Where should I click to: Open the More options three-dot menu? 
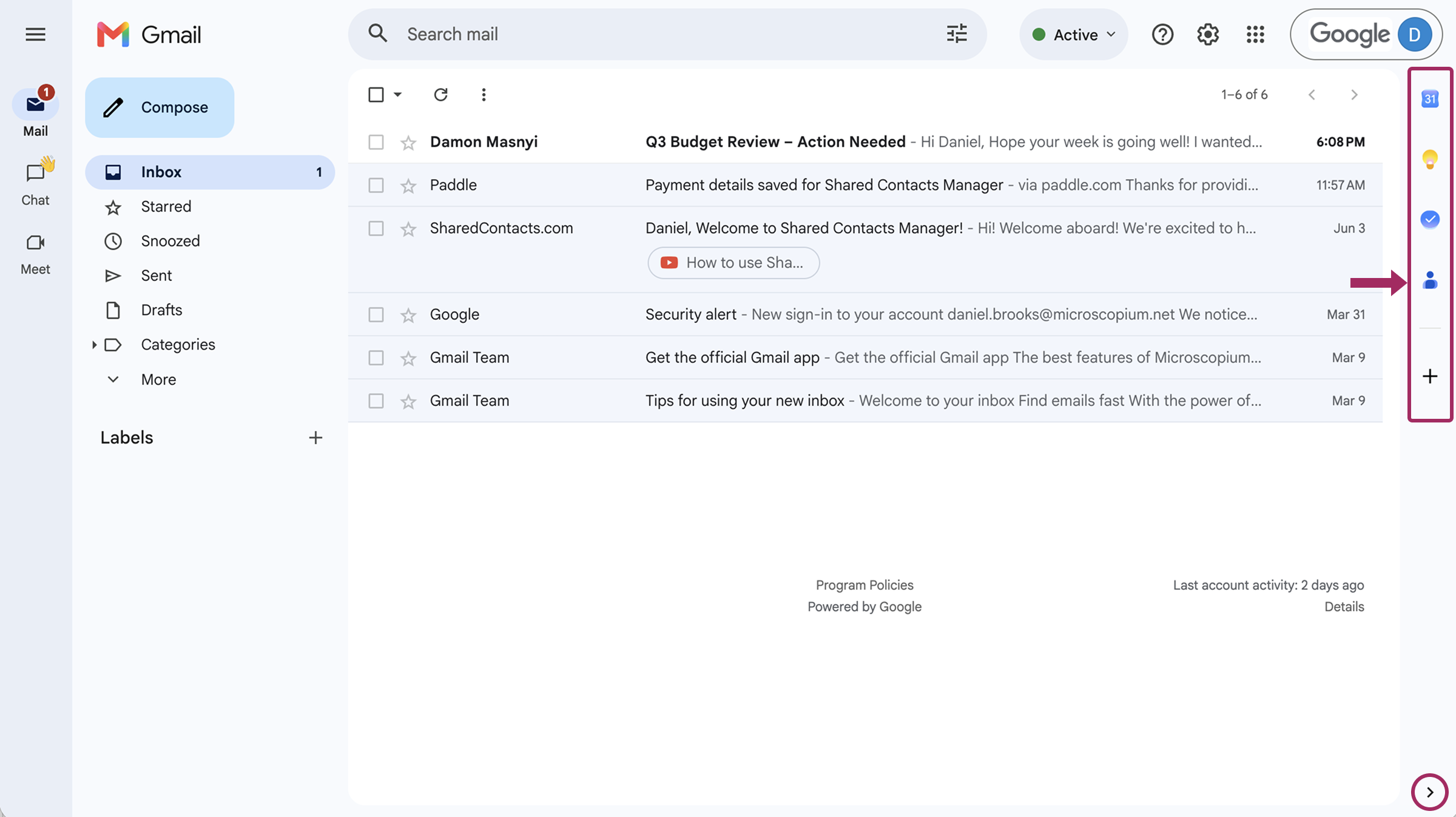tap(484, 95)
